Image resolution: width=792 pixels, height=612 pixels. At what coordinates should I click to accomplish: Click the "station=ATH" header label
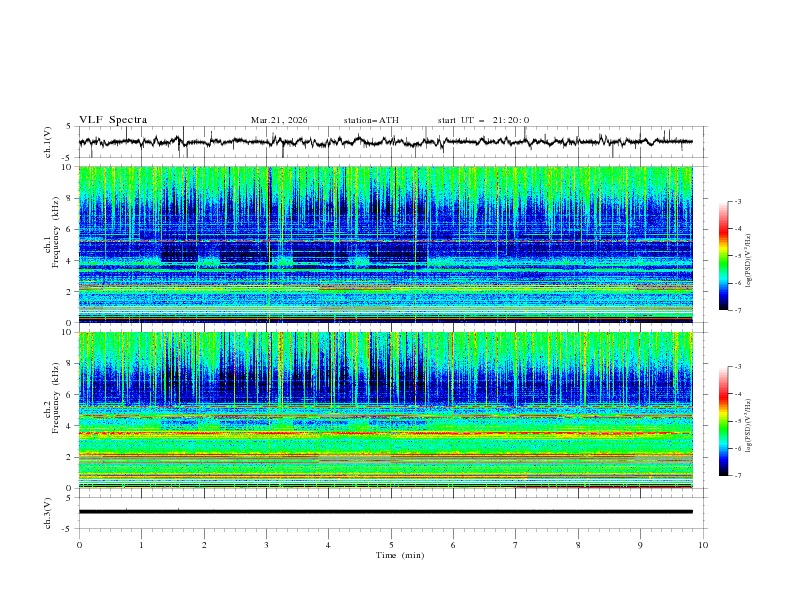tap(371, 120)
